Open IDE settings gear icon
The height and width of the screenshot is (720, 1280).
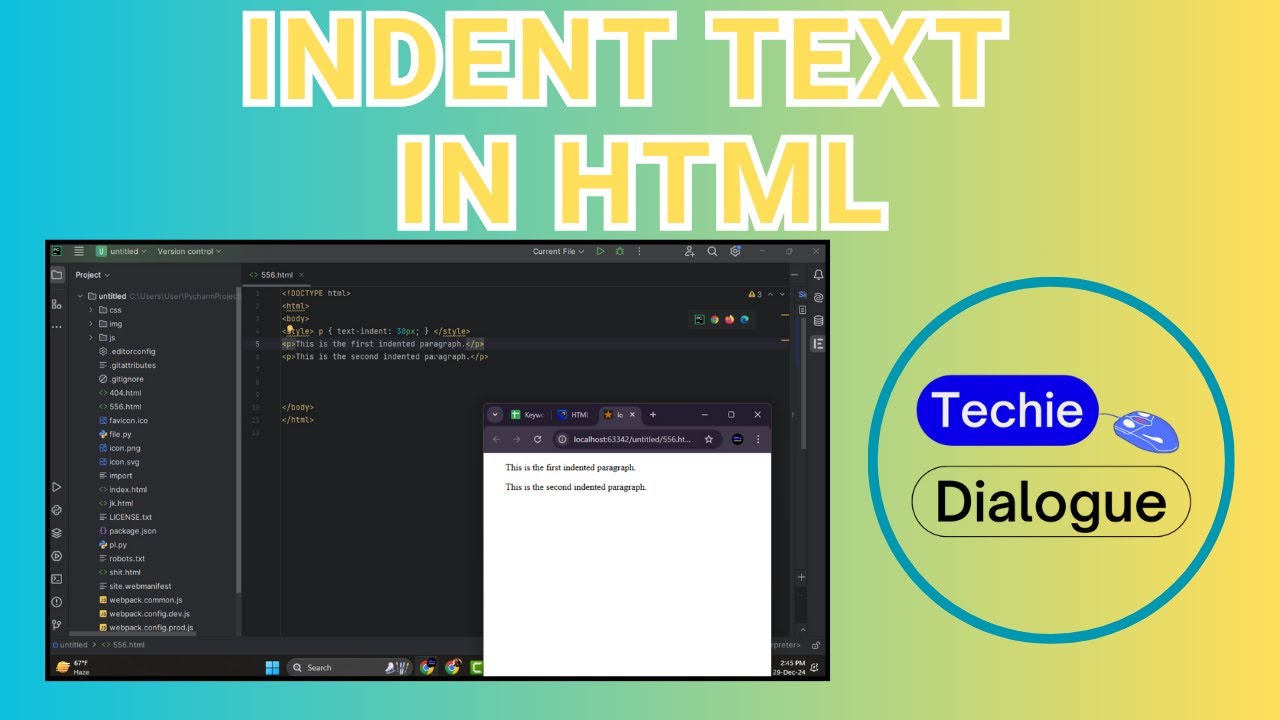point(735,251)
